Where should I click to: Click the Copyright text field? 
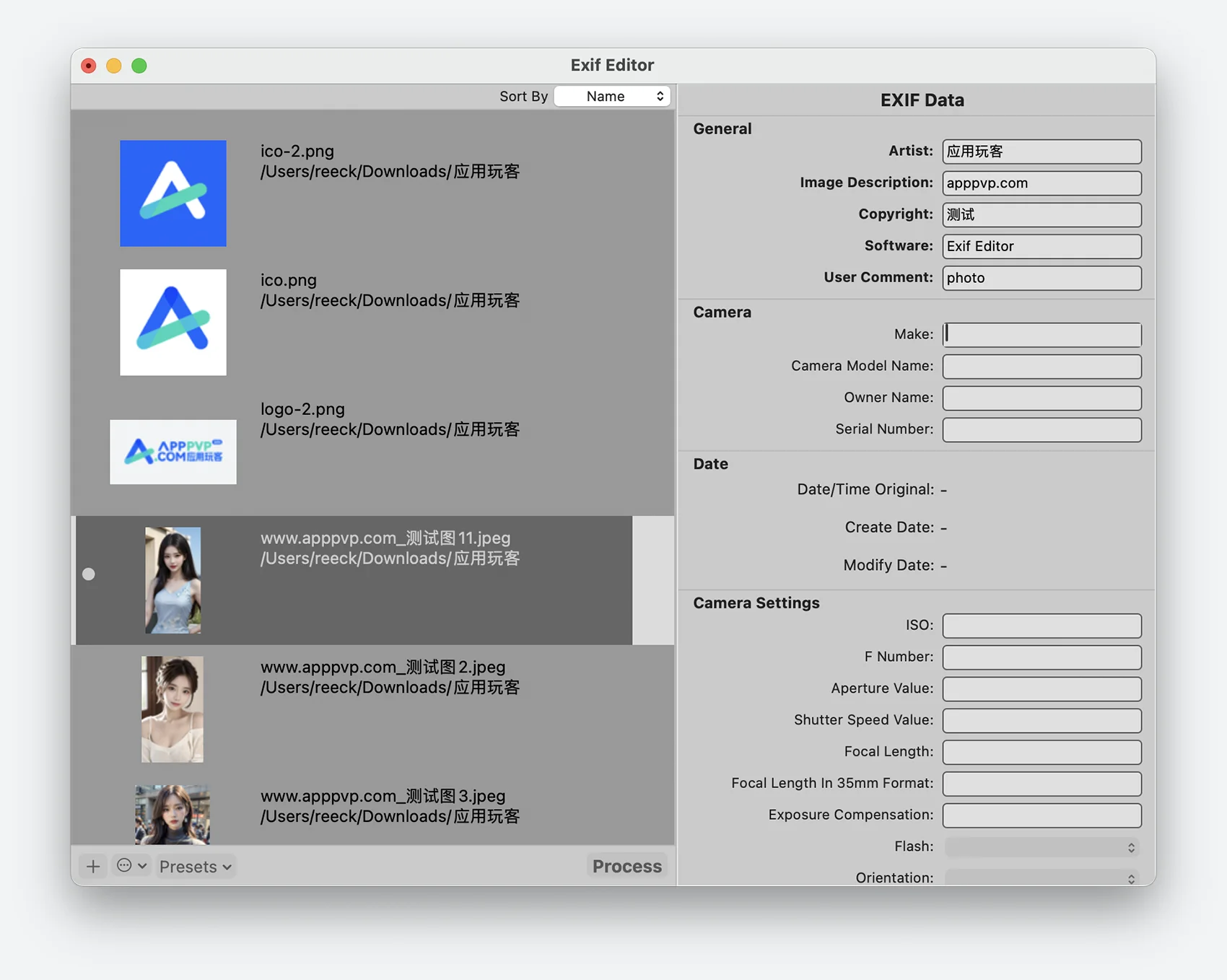(1042, 215)
